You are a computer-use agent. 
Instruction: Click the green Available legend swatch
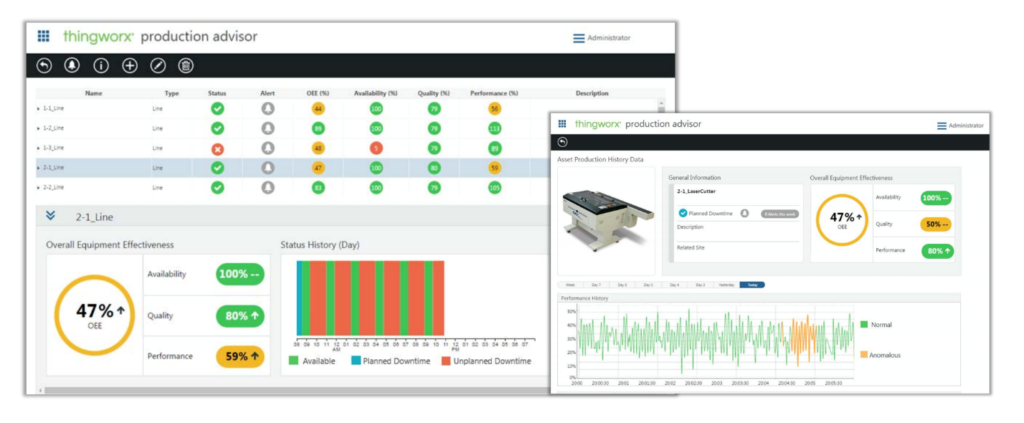pos(294,360)
